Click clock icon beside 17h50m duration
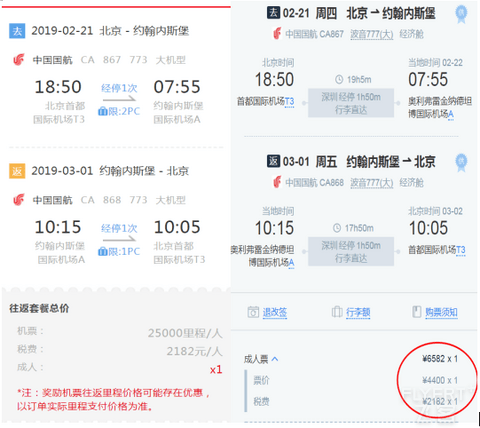 pyautogui.click(x=337, y=228)
